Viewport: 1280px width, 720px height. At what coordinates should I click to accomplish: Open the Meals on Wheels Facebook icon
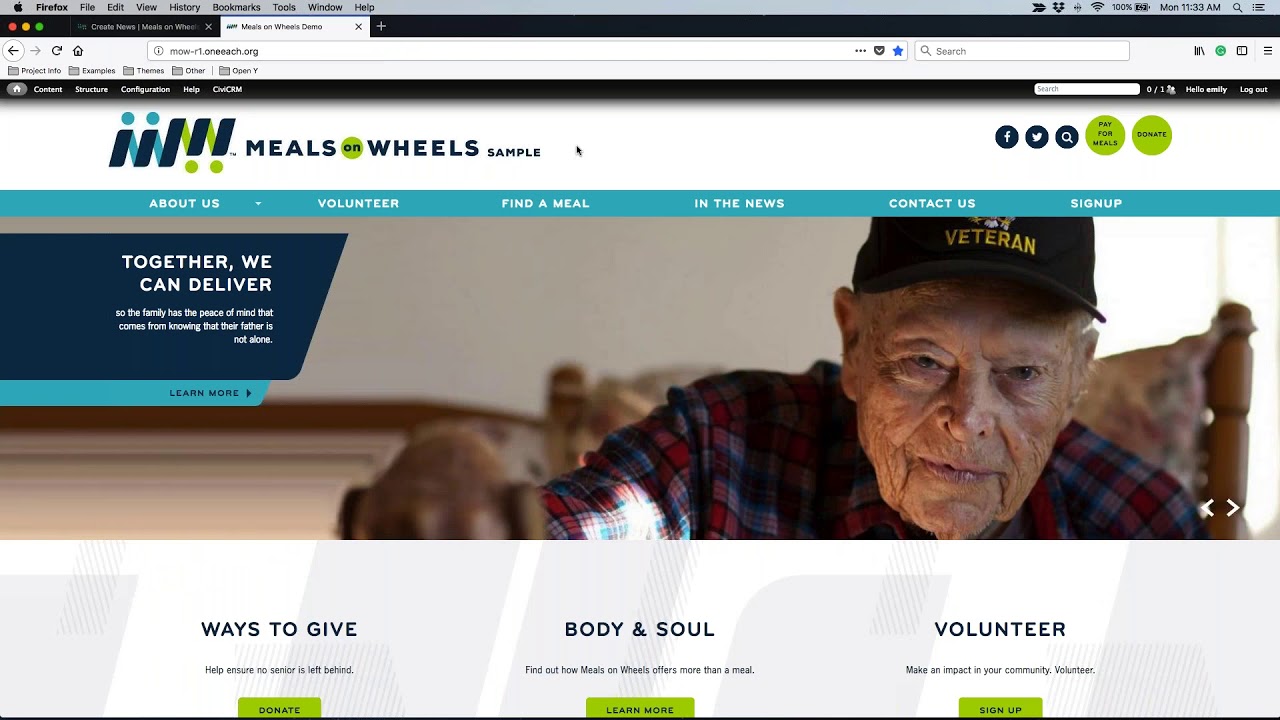[x=1007, y=137]
